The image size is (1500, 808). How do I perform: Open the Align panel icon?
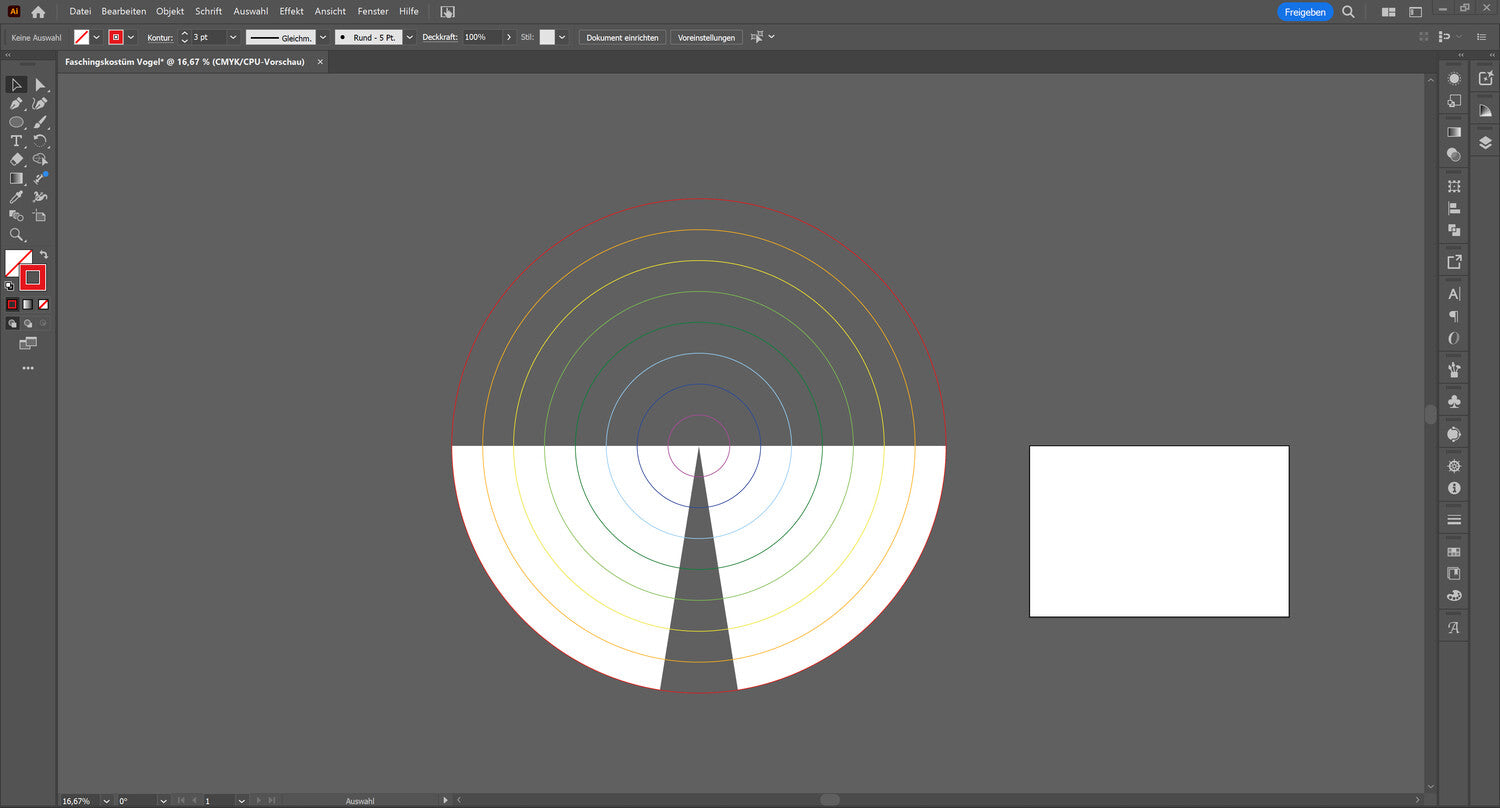coord(1454,209)
